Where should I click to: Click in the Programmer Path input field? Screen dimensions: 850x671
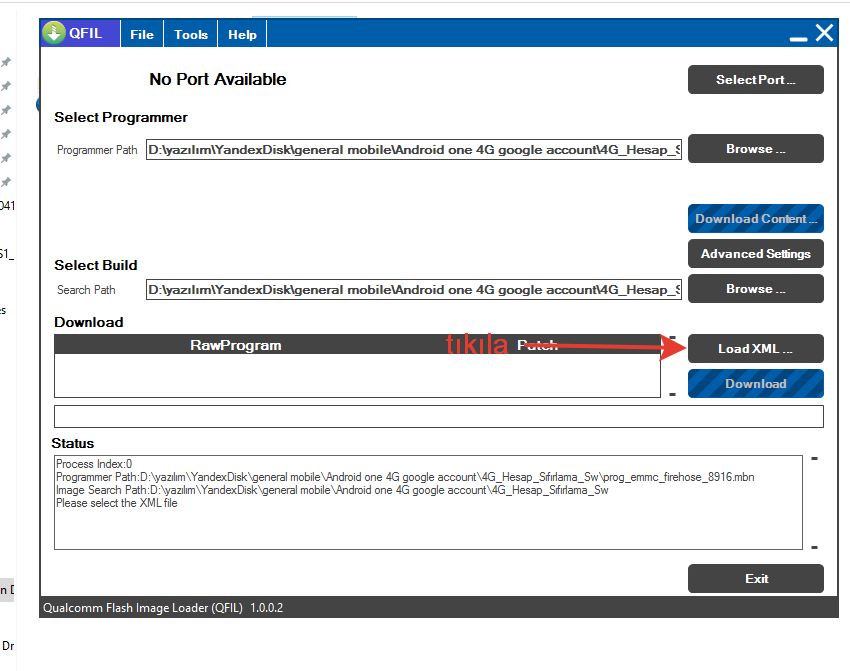pos(414,150)
